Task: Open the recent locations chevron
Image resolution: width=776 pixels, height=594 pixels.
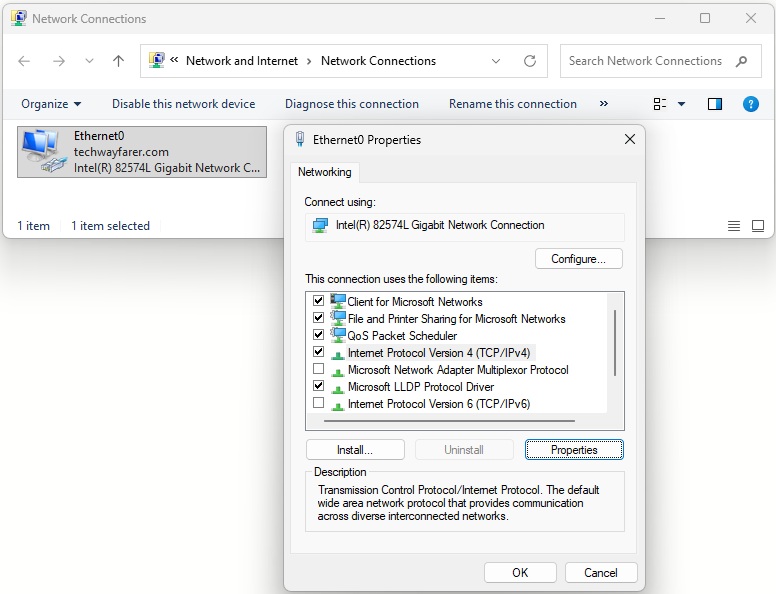Action: tap(89, 61)
